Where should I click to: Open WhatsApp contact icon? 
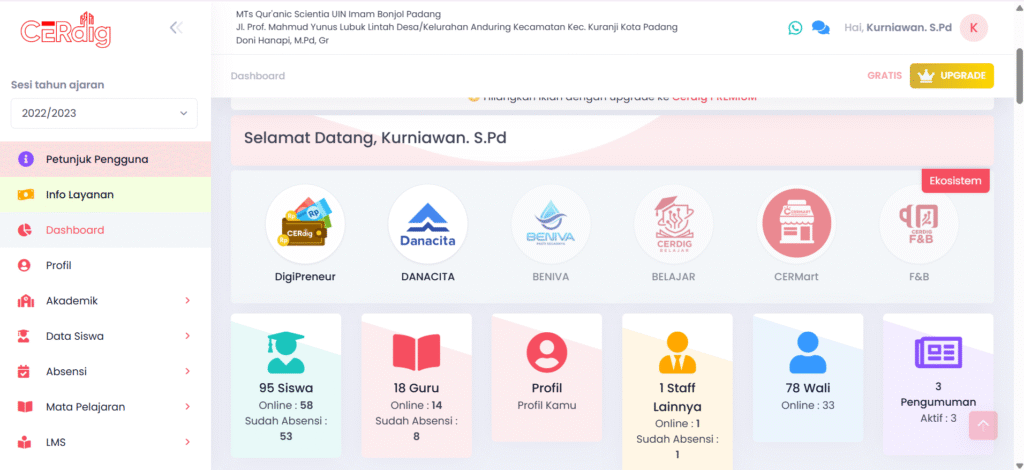coord(795,28)
